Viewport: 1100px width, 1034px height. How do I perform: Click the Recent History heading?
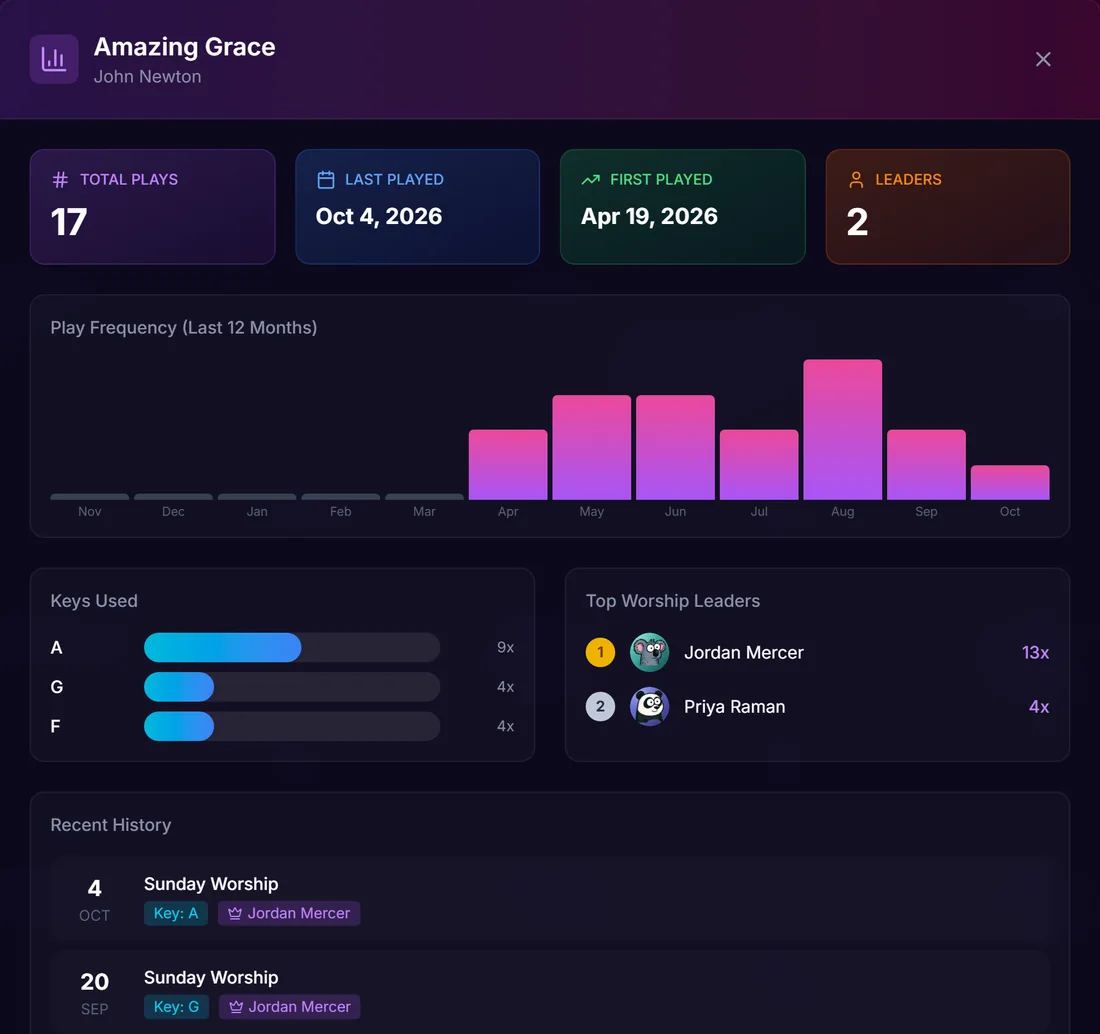click(111, 825)
